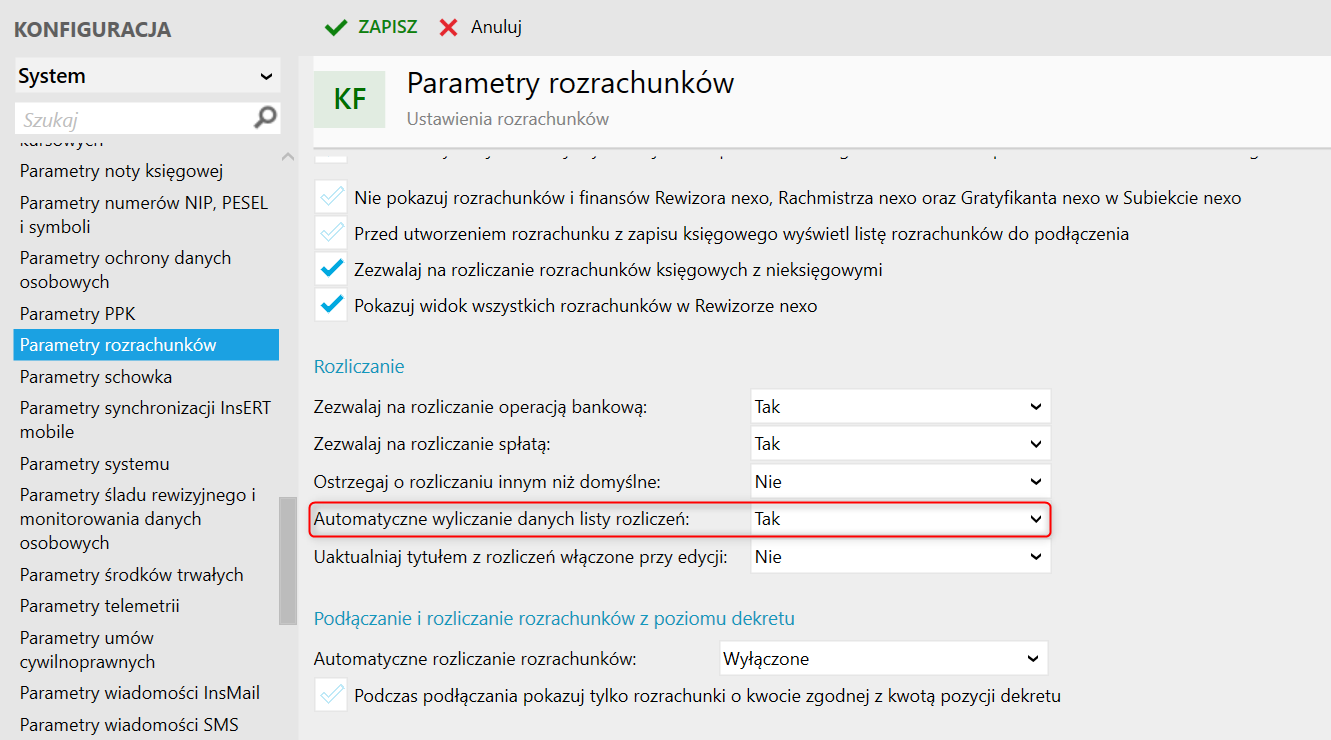Toggle 'Podczas podłączania pokazuj tylko rozrachunki' checkbox
Viewport: 1331px width, 740px height.
point(331,695)
